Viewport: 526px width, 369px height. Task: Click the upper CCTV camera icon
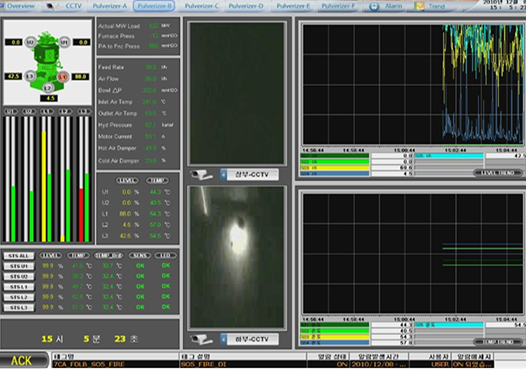click(x=201, y=175)
